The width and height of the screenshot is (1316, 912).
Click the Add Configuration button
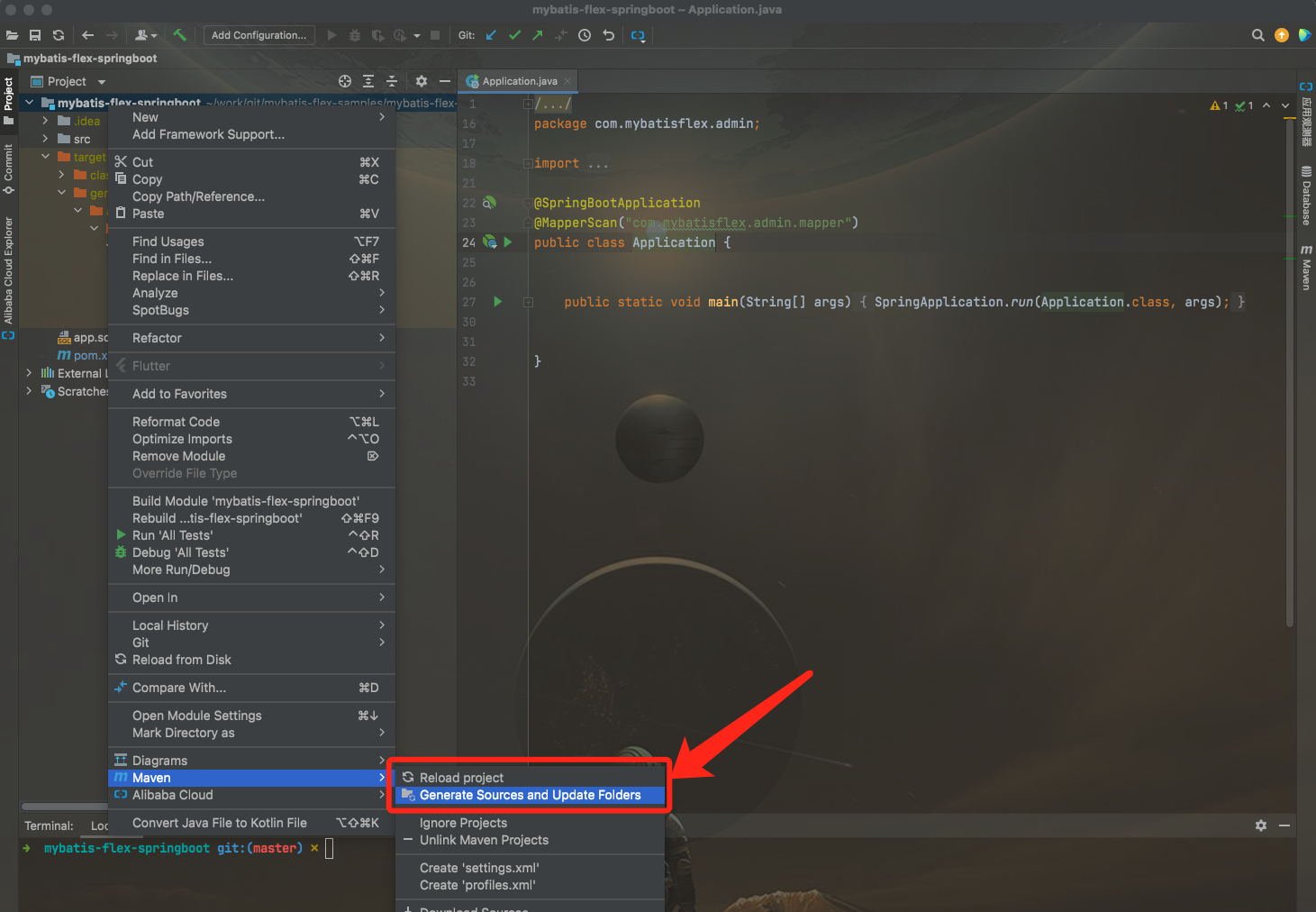click(259, 35)
